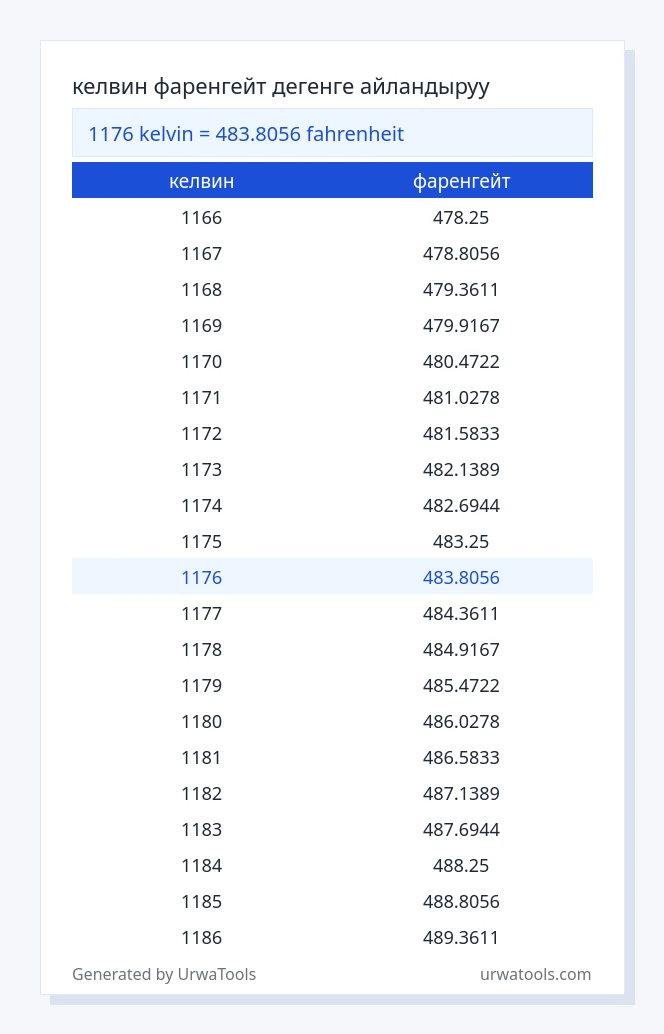Click the фаренгейт column header
This screenshot has width=664, height=1034.
(x=462, y=181)
